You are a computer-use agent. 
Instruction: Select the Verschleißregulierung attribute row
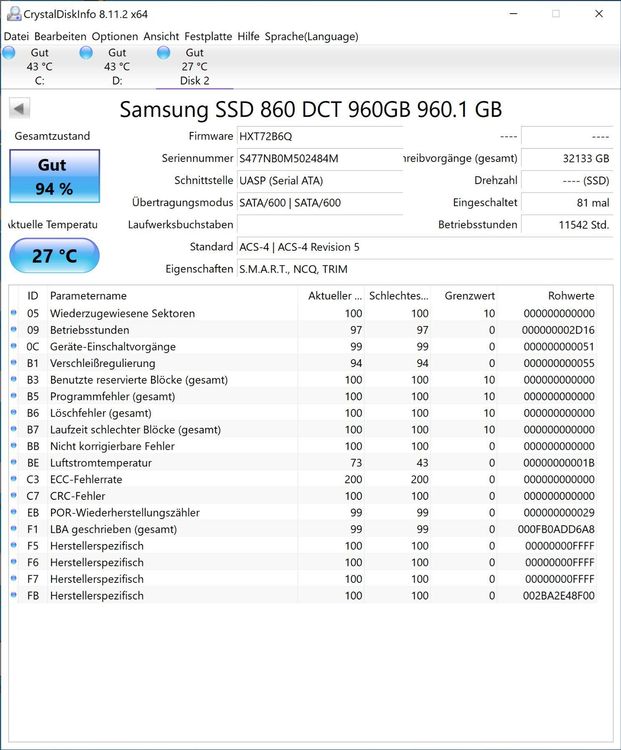click(303, 363)
